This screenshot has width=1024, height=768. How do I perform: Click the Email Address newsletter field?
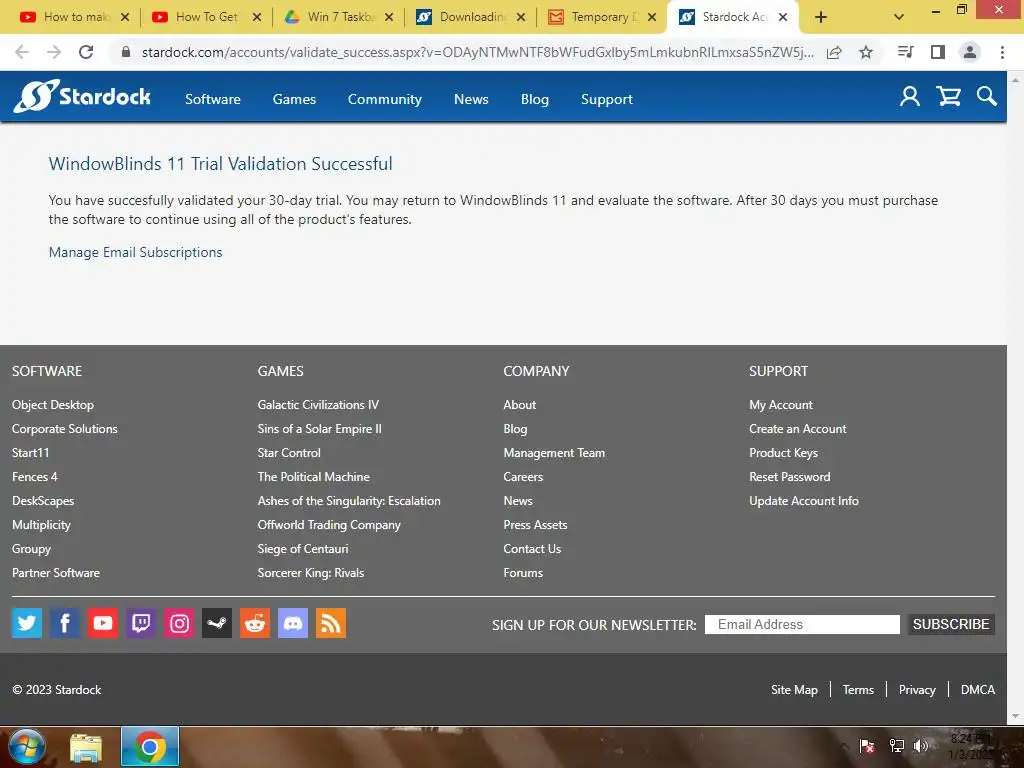802,624
